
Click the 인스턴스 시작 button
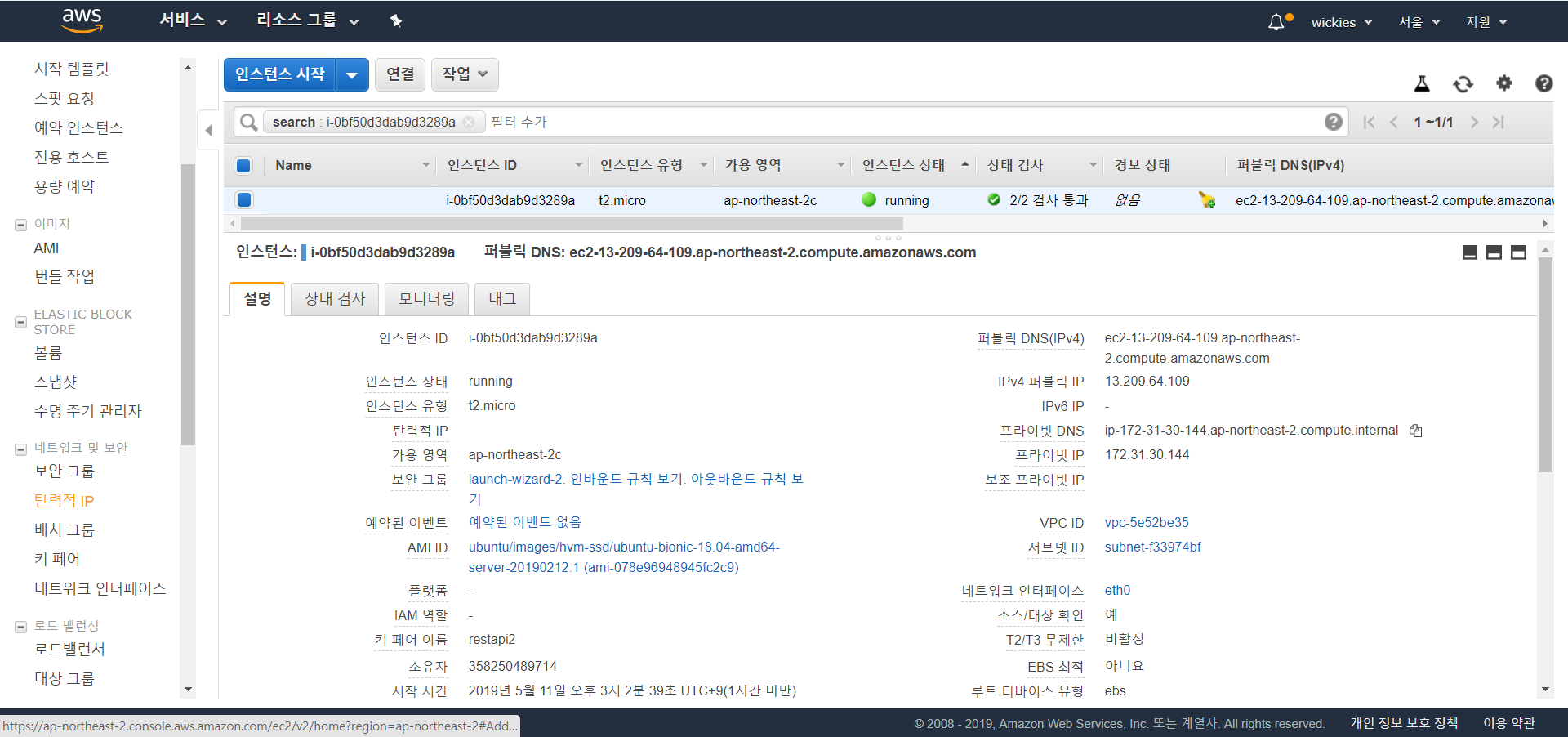(280, 74)
